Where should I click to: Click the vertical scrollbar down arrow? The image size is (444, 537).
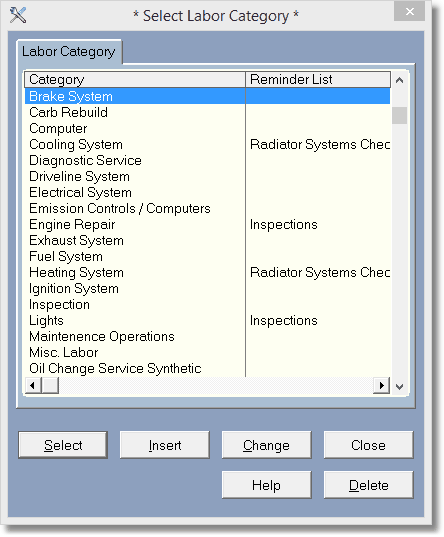point(399,386)
